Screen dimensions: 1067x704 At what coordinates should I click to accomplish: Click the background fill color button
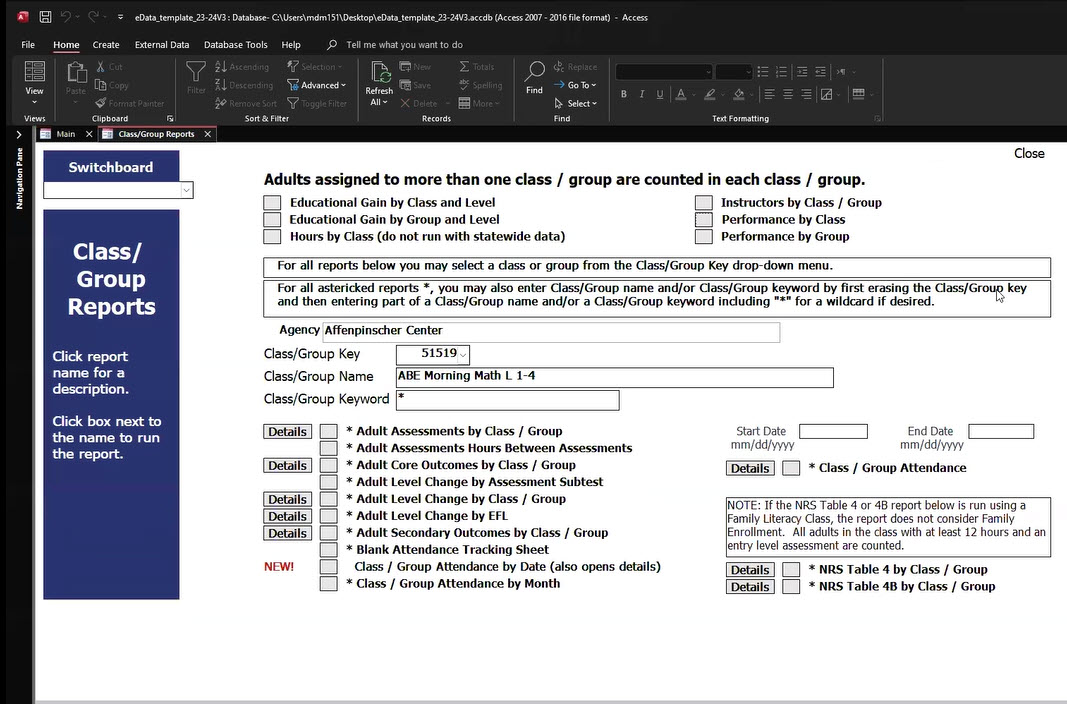[739, 94]
